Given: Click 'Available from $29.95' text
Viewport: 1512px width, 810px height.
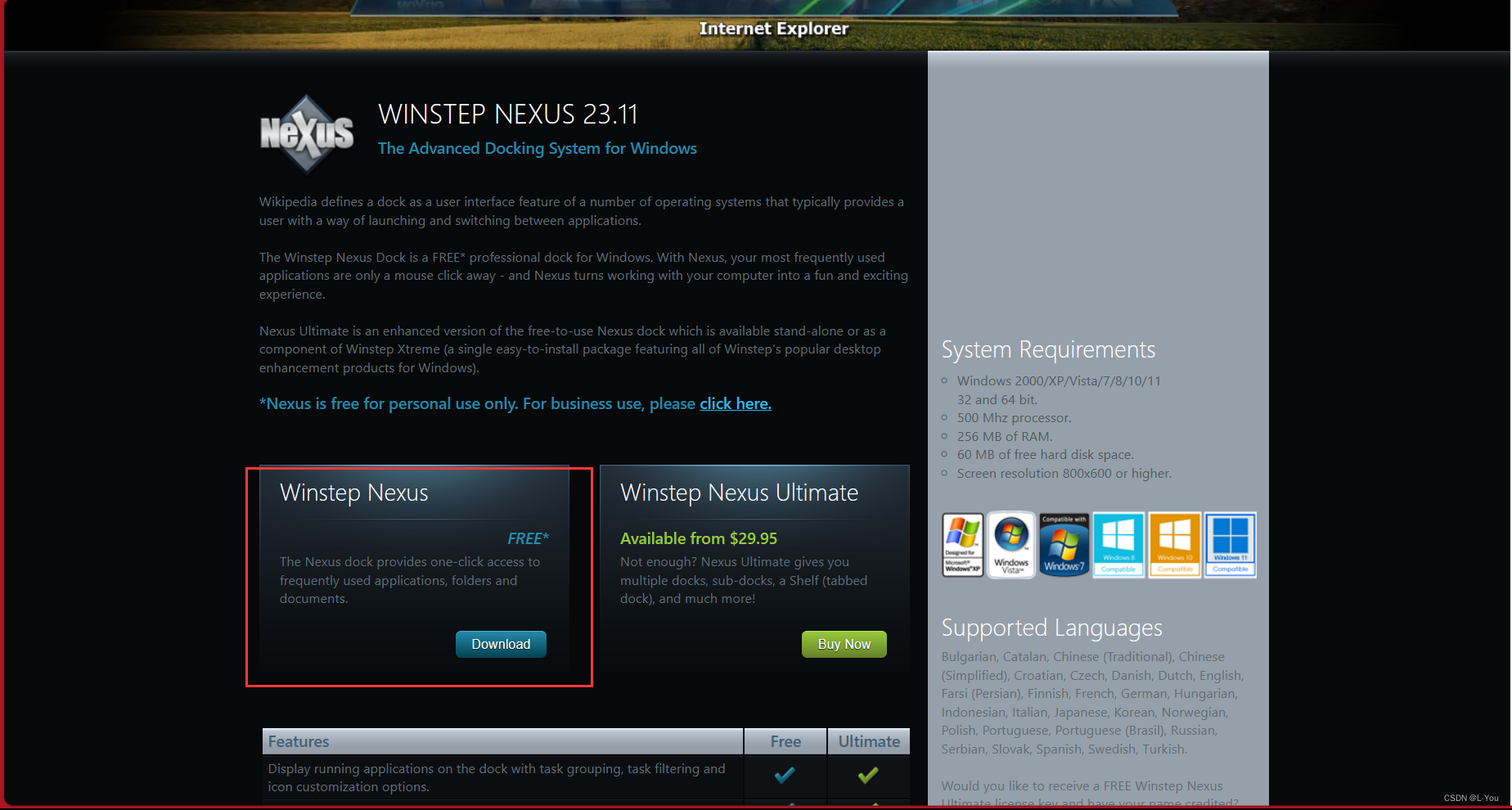Looking at the screenshot, I should click(x=699, y=538).
